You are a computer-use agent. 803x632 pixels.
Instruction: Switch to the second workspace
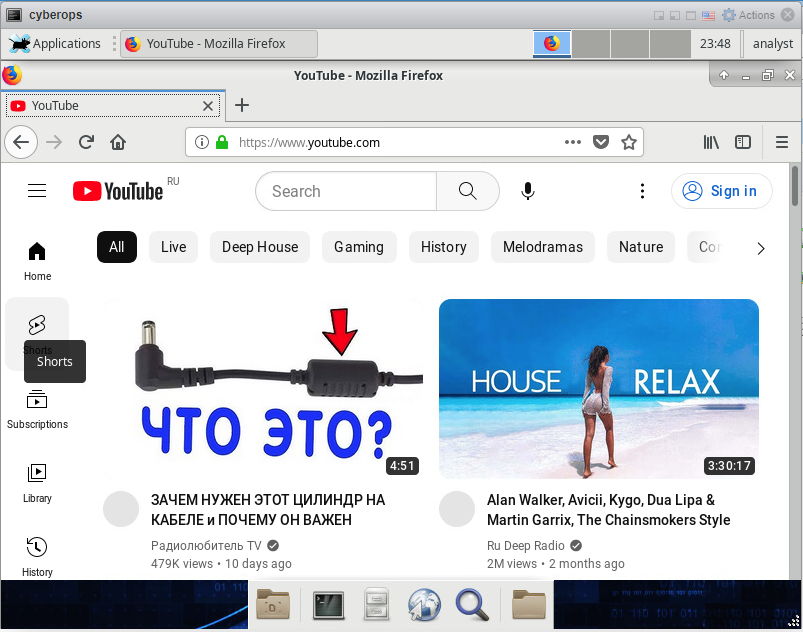[590, 44]
